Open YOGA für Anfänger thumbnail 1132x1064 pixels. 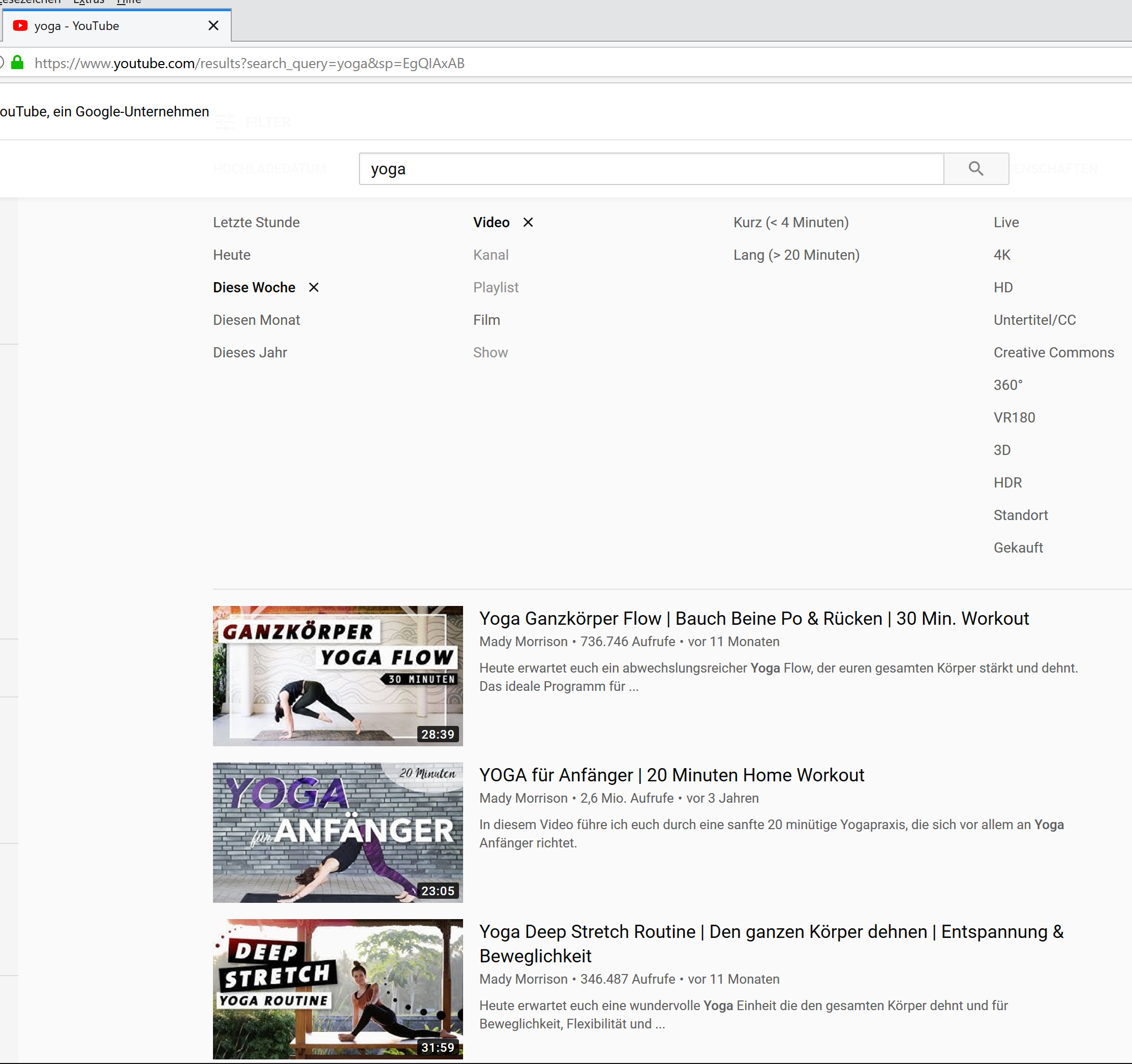(x=338, y=832)
